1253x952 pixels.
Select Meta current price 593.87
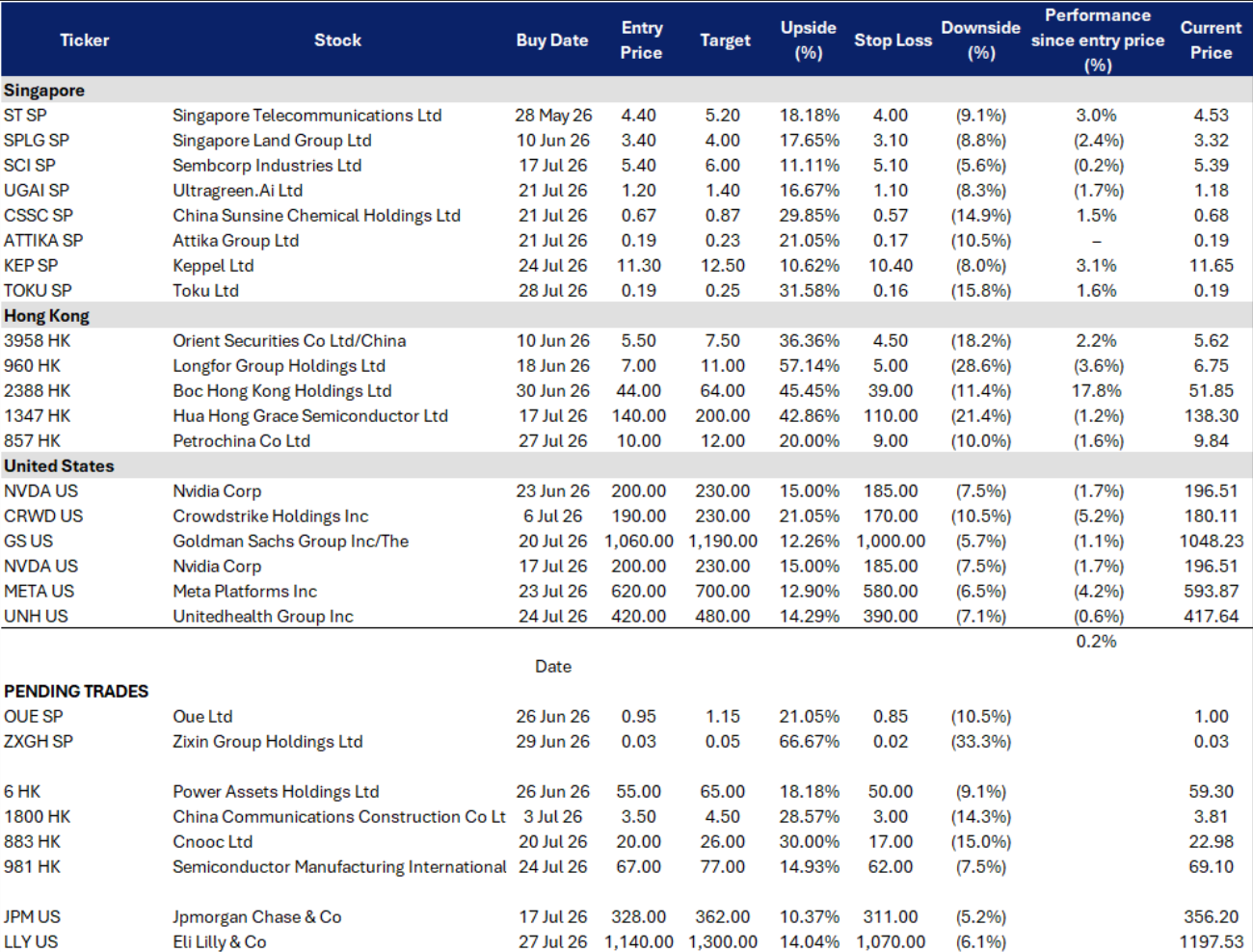(x=1211, y=592)
